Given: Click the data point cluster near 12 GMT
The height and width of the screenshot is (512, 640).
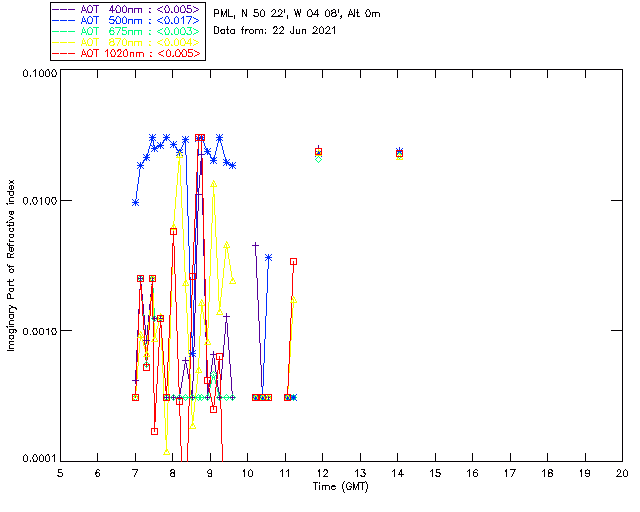Looking at the screenshot, I should click(x=318, y=154).
